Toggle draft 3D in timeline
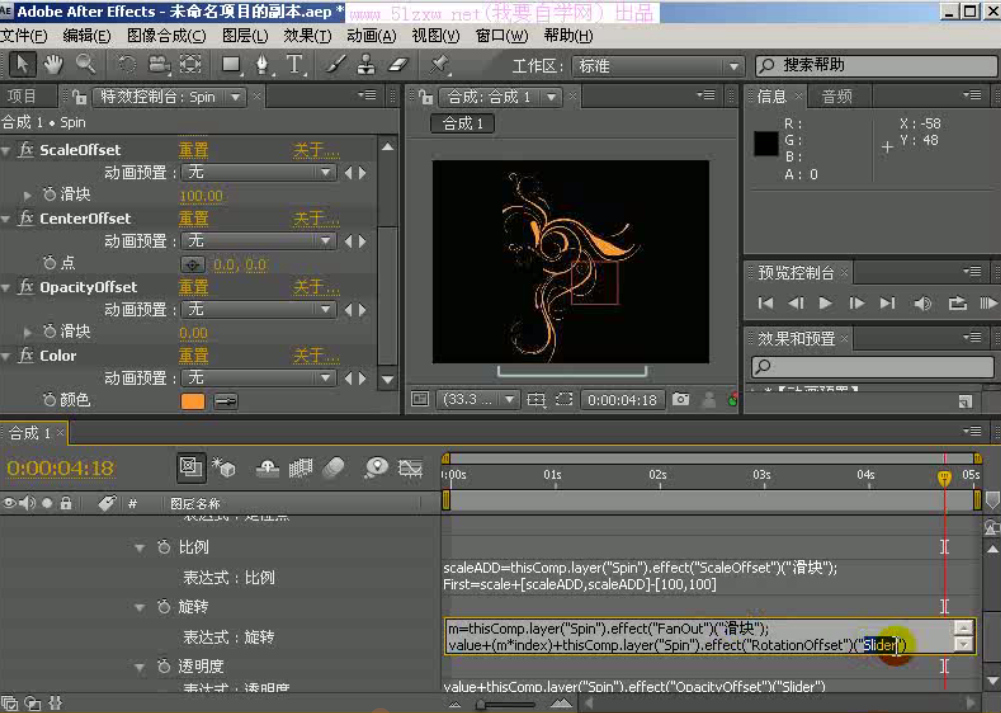Viewport: 1001px width, 713px height. click(x=224, y=468)
